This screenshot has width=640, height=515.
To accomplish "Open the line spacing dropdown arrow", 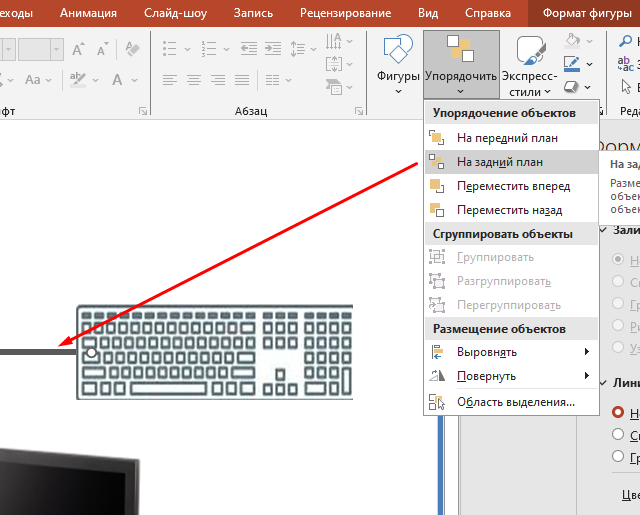I will coord(313,49).
